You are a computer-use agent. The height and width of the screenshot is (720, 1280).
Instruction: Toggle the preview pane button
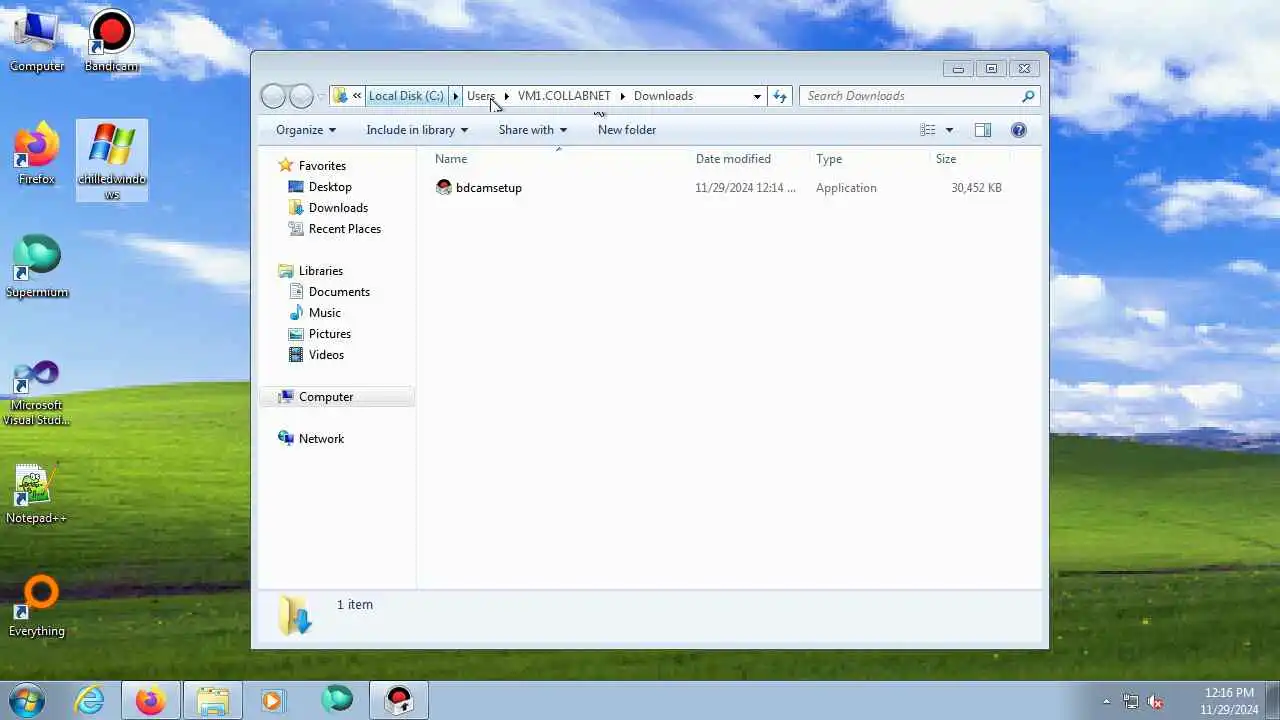point(983,130)
